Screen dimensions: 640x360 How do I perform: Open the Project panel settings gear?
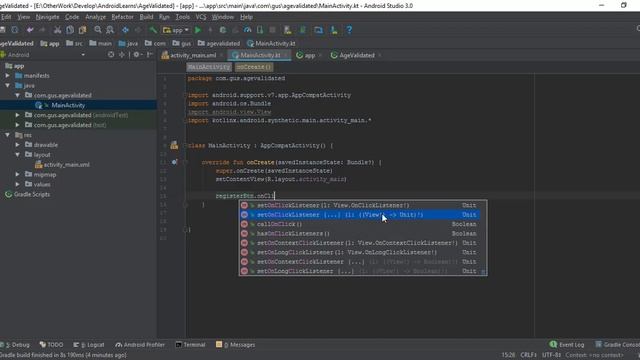(x=137, y=55)
